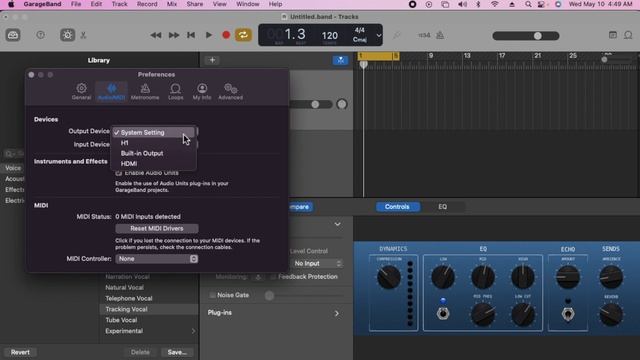The height and width of the screenshot is (360, 640).
Task: Open the No Input dropdown
Action: [x=317, y=264]
